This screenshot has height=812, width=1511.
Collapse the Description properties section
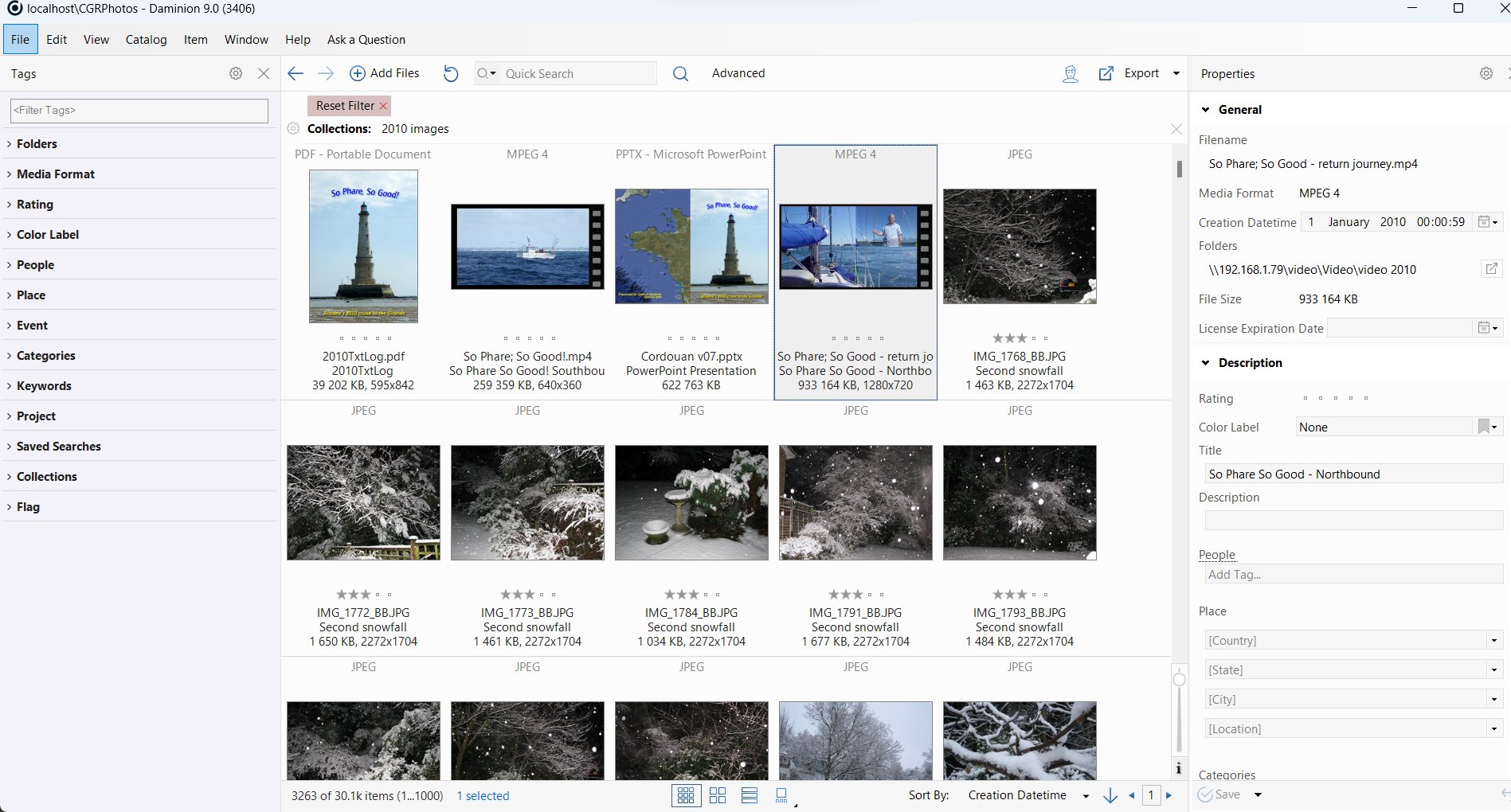click(1206, 363)
